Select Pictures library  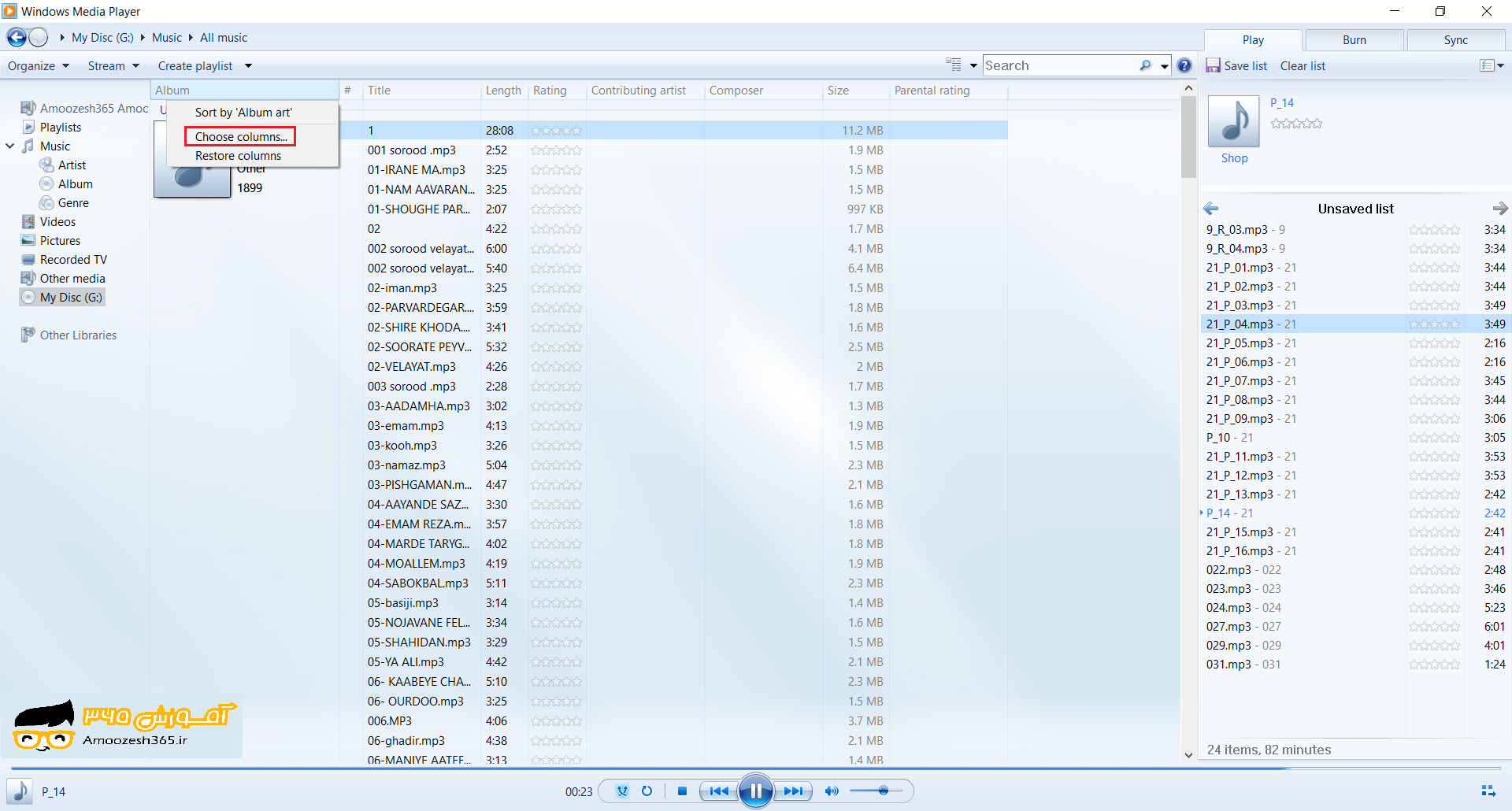coord(60,240)
